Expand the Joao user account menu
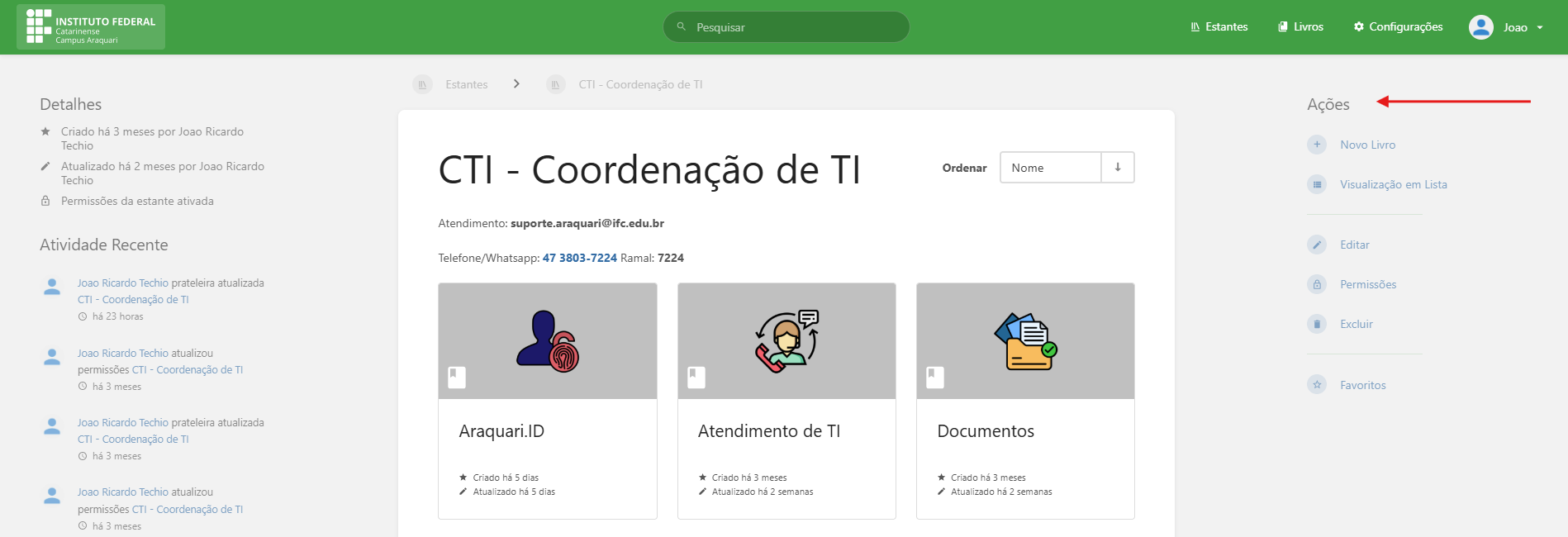Viewport: 1568px width, 537px height. (1506, 27)
